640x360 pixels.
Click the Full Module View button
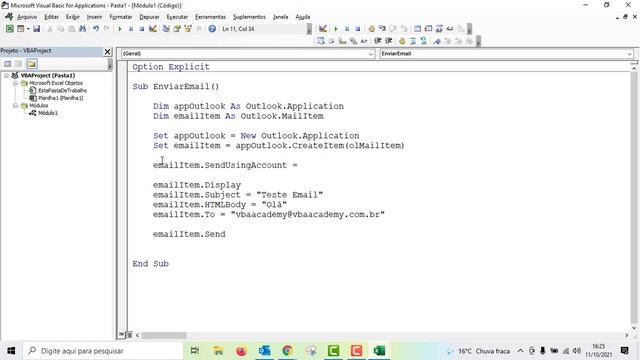129,335
